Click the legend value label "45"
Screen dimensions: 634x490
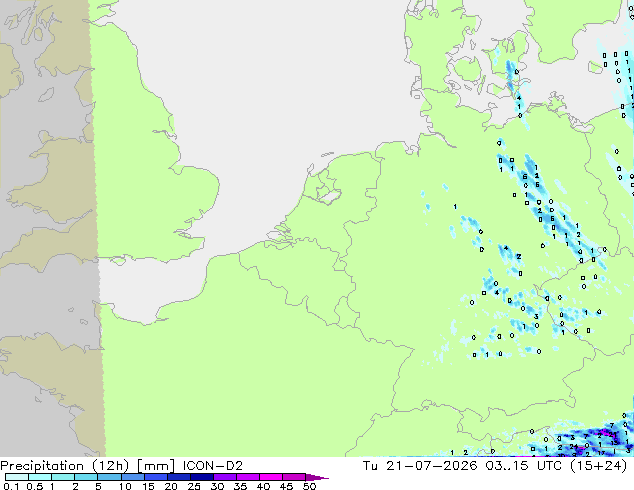tap(286, 486)
